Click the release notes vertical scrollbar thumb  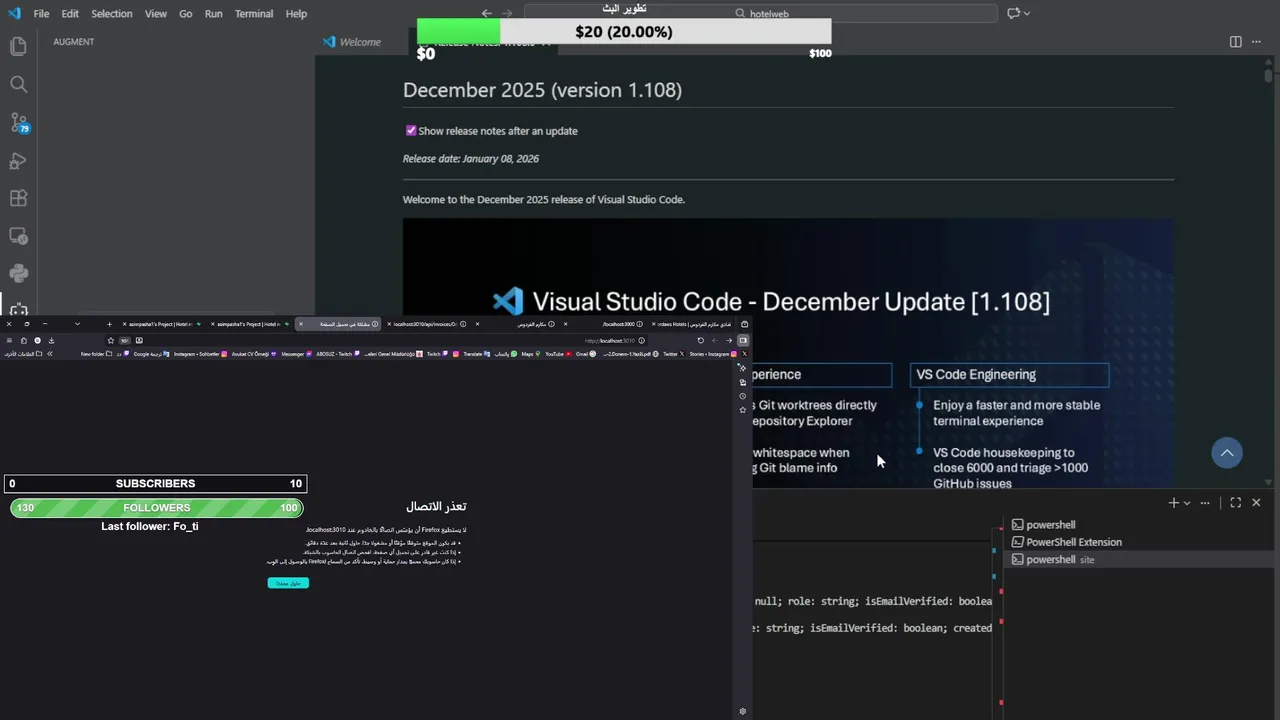tap(1268, 74)
